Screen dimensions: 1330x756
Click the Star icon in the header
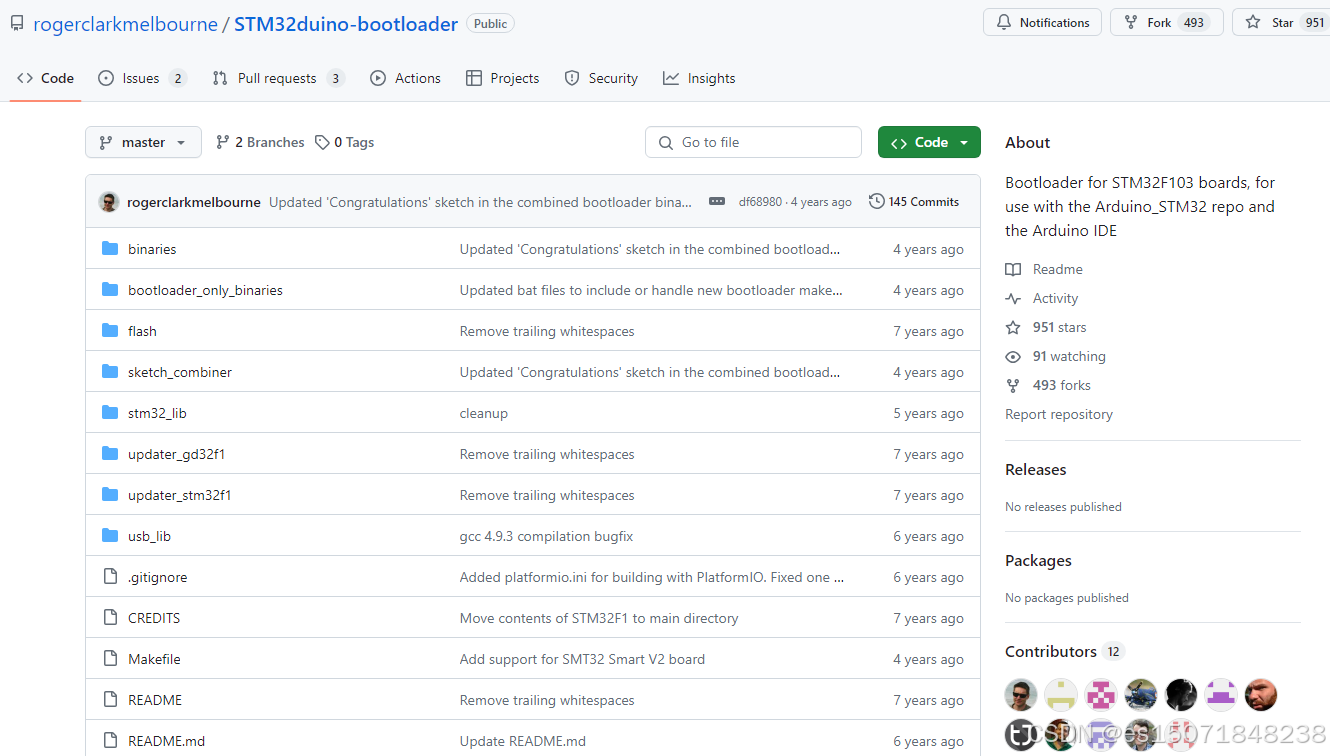pos(1253,22)
